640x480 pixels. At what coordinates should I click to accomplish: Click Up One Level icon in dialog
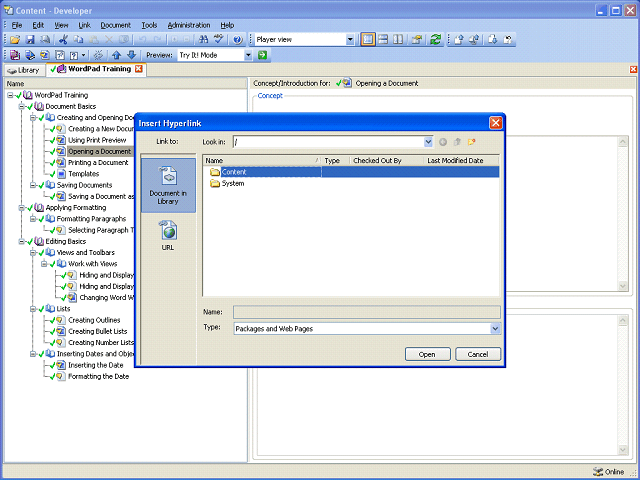point(457,142)
